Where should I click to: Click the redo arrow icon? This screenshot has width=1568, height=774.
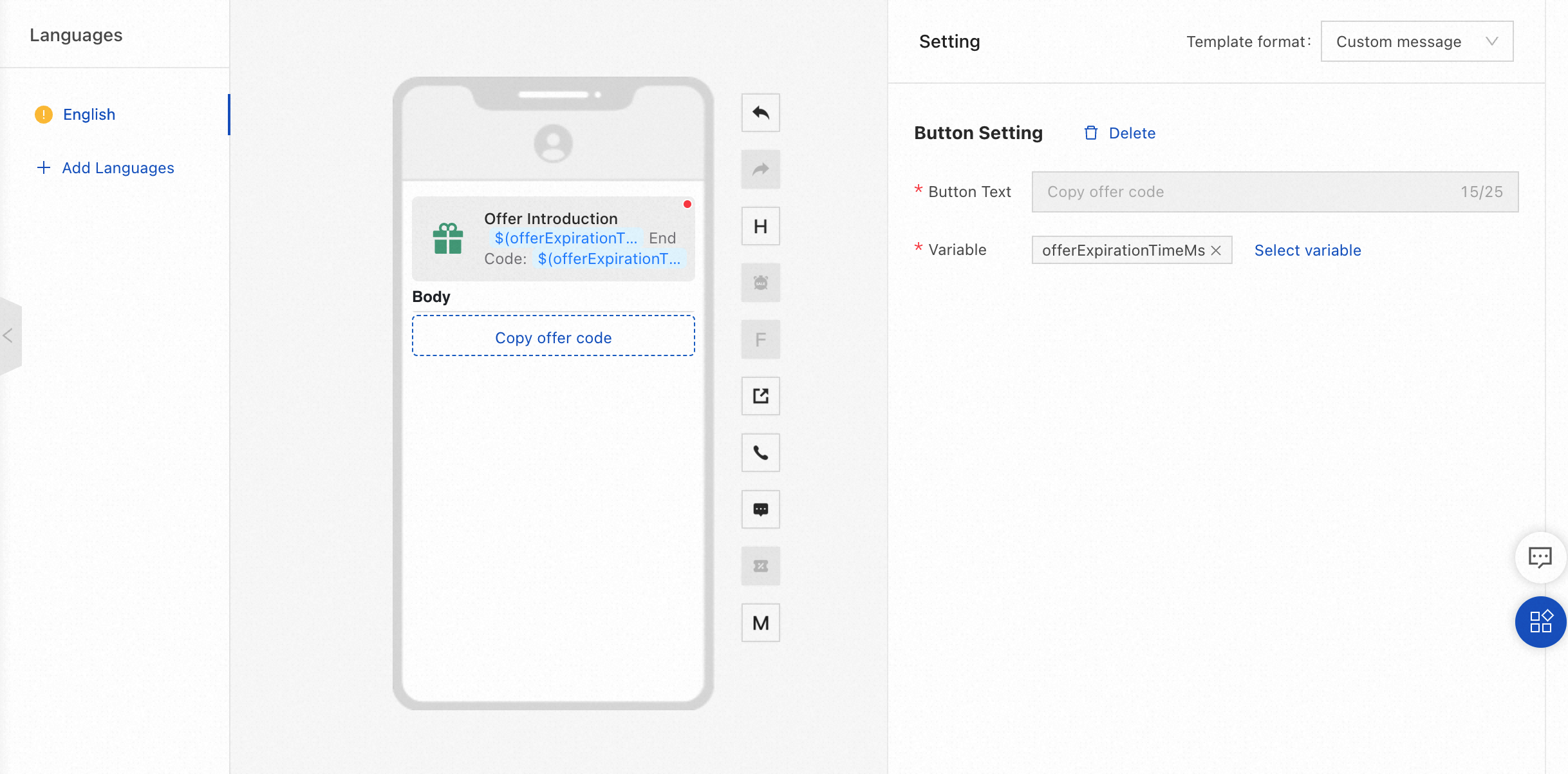coord(760,169)
